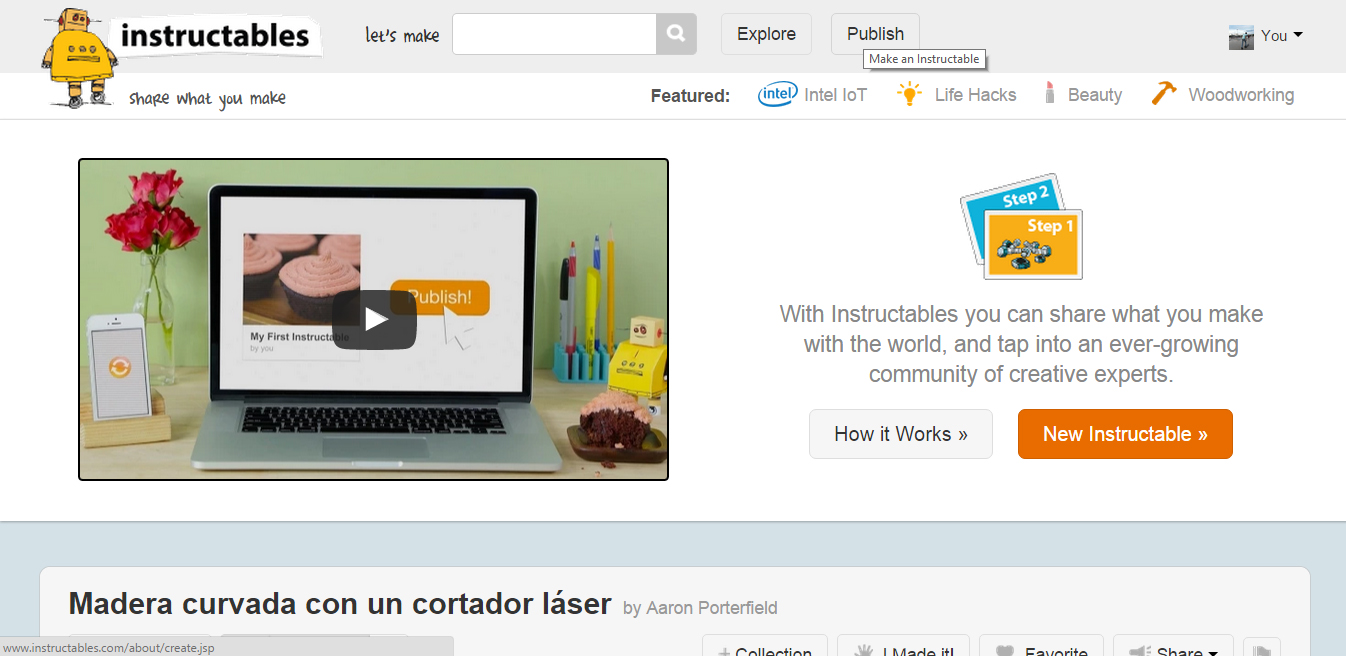Click the video thumbnail laptop image
Image resolution: width=1346 pixels, height=656 pixels.
[373, 320]
